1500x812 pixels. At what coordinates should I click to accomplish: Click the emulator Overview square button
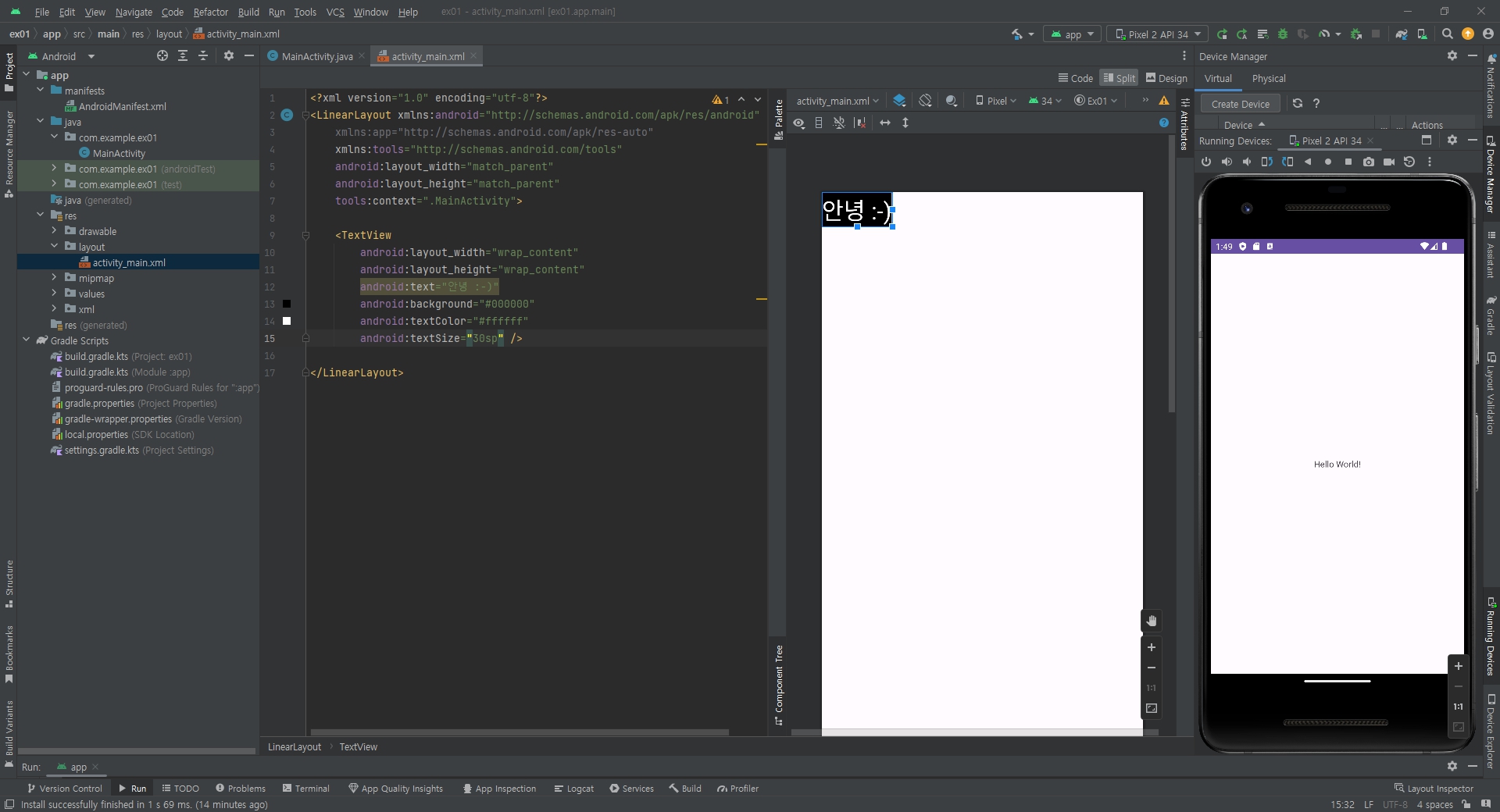click(1348, 162)
